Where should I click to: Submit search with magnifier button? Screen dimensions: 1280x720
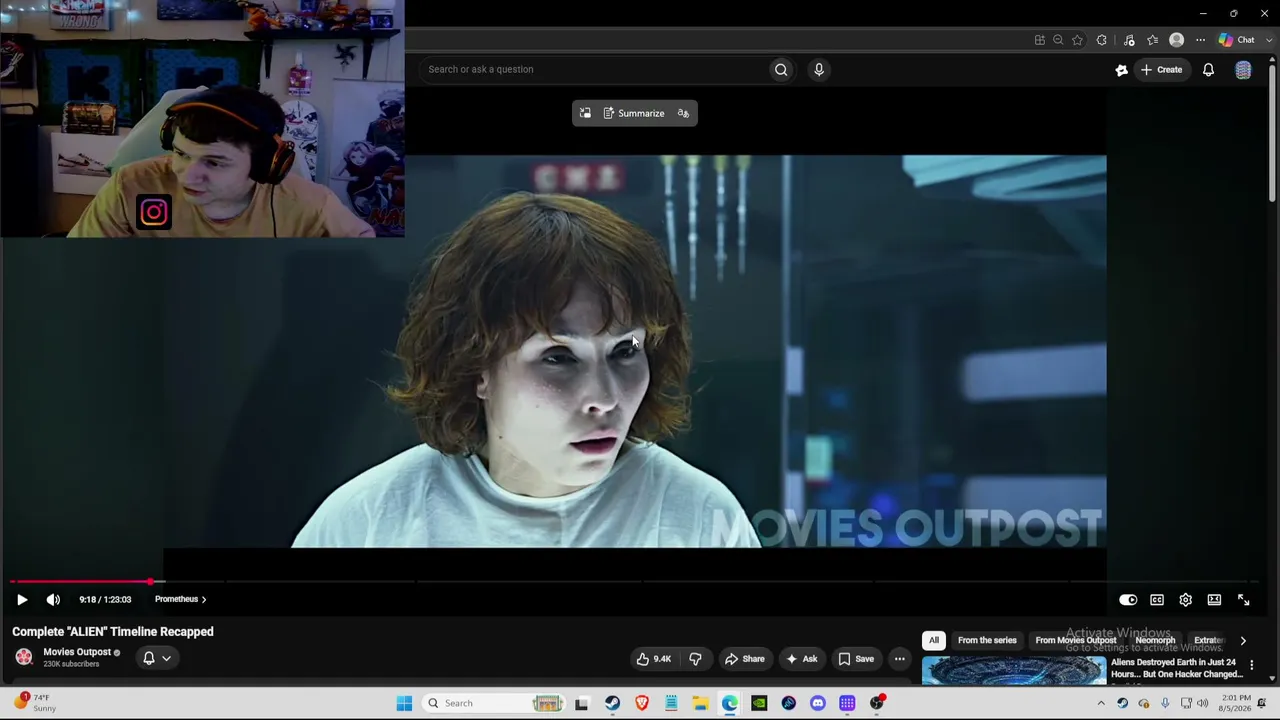[x=781, y=69]
